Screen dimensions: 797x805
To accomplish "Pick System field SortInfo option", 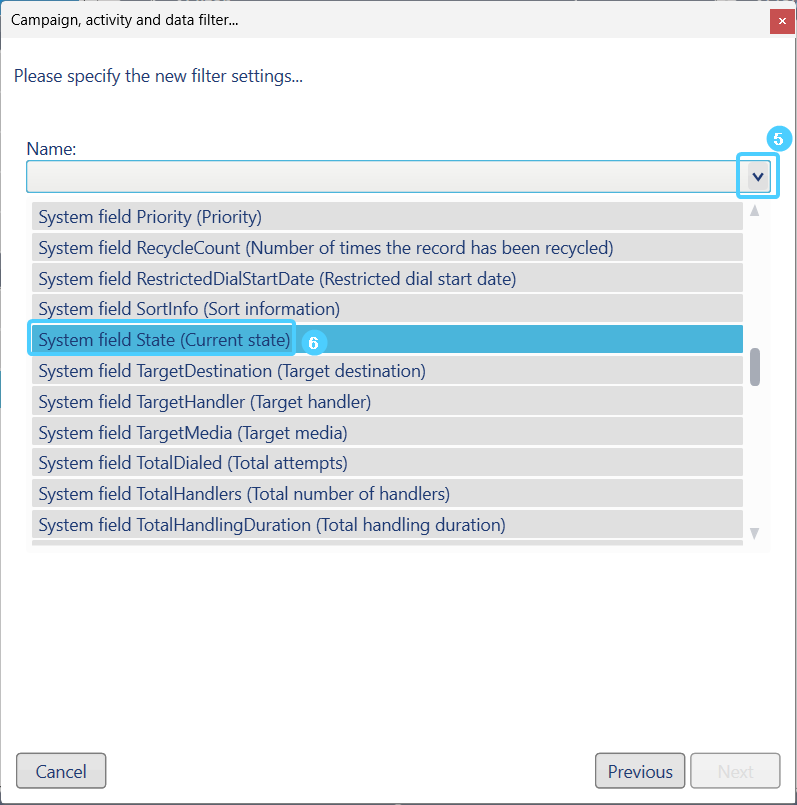I will tap(189, 309).
